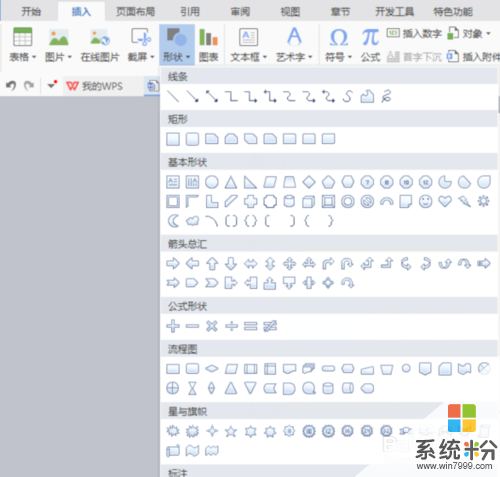
Task: Click the 图片 picture insert icon
Action: pos(59,37)
